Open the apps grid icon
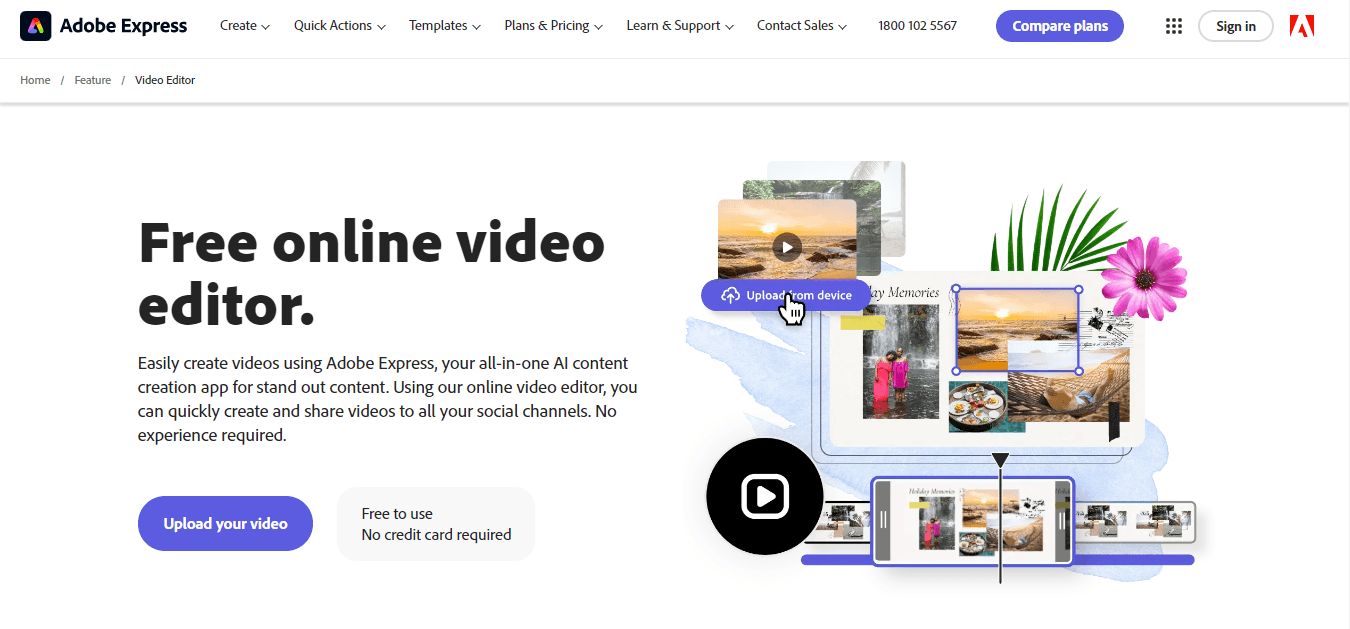 [1174, 26]
